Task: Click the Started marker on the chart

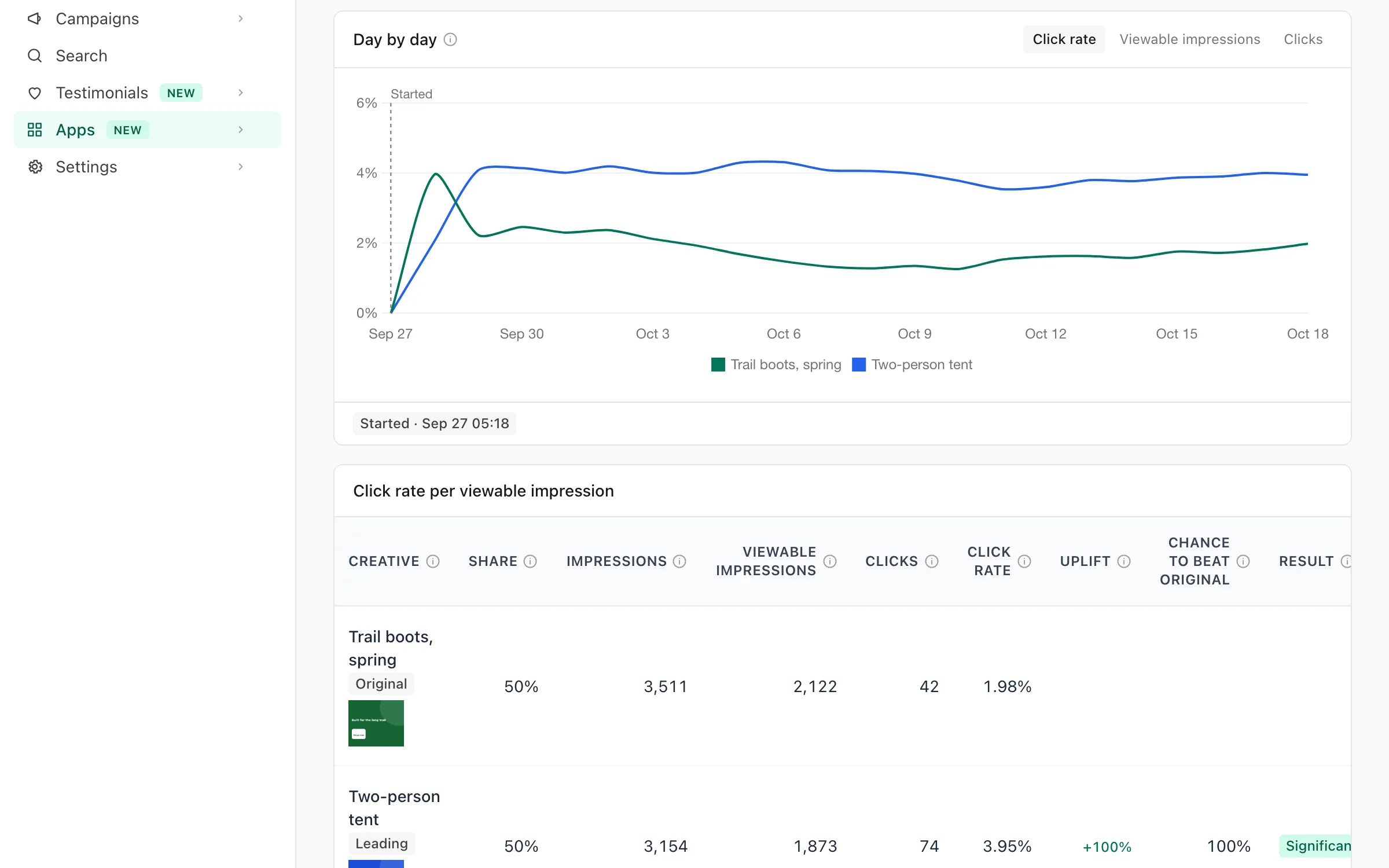Action: [x=411, y=94]
